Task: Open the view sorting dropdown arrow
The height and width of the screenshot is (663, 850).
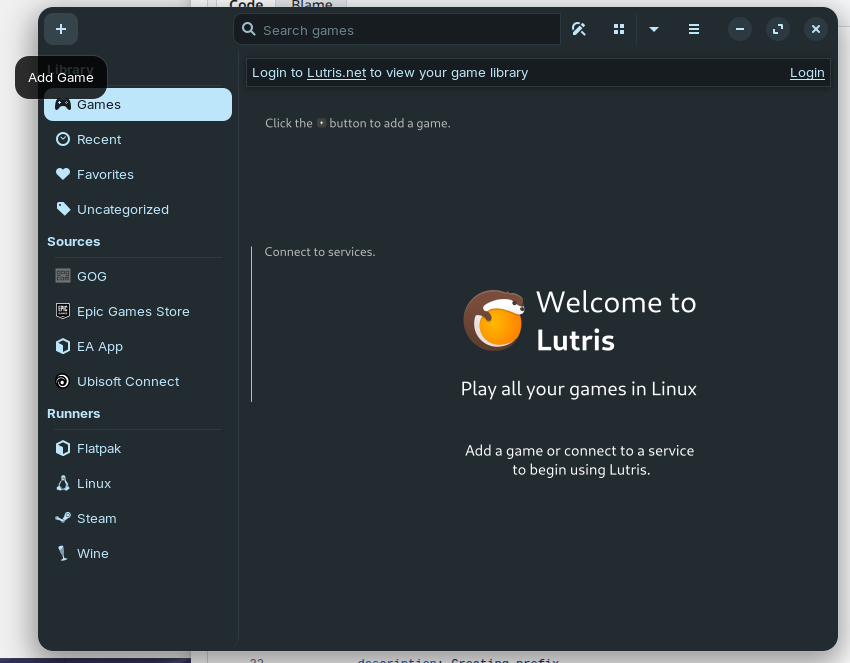Action: [x=654, y=29]
